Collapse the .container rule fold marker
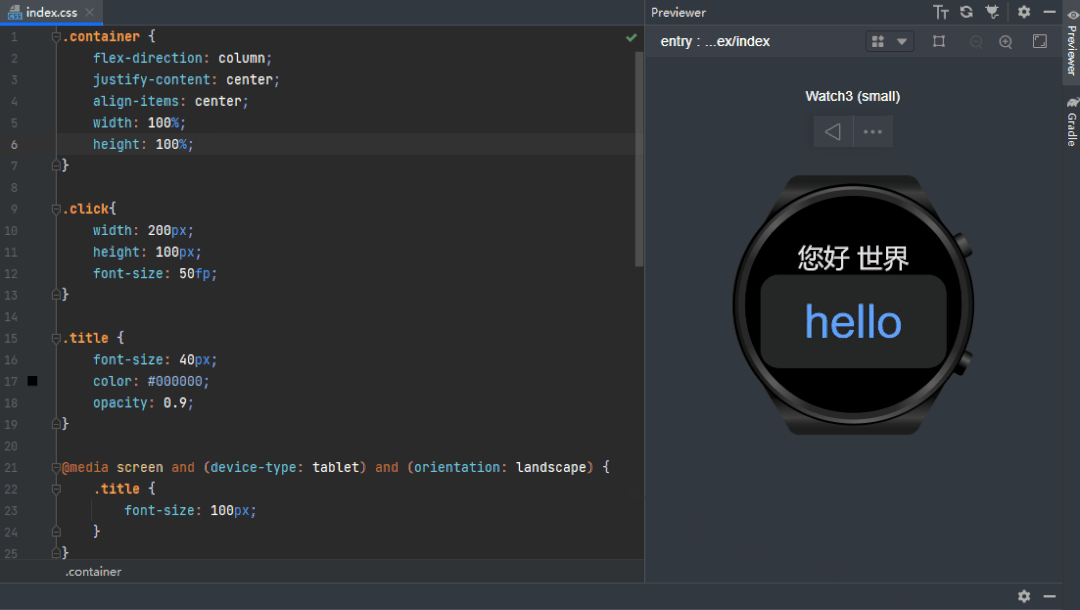The width and height of the screenshot is (1080, 610). (x=56, y=36)
